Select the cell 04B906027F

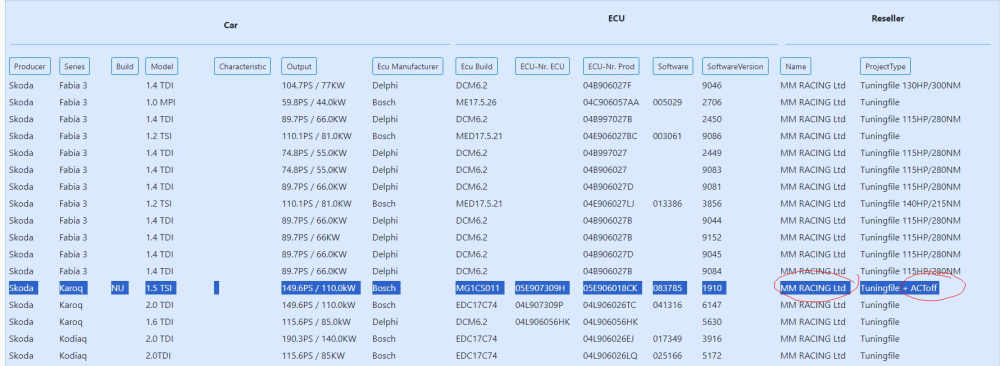(607, 85)
